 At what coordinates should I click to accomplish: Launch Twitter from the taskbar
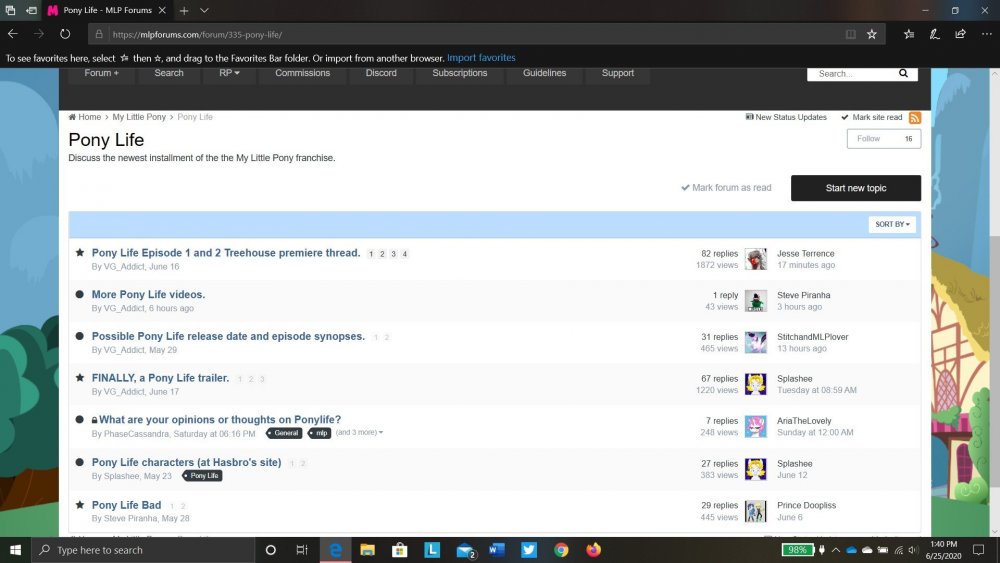(x=529, y=550)
